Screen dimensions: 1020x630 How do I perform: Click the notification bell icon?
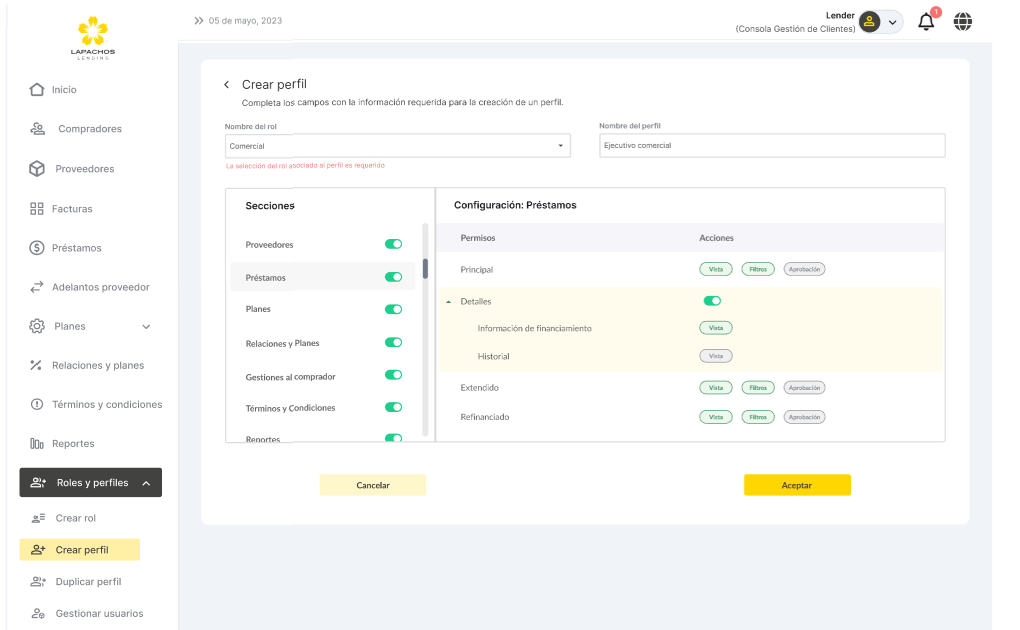[926, 22]
